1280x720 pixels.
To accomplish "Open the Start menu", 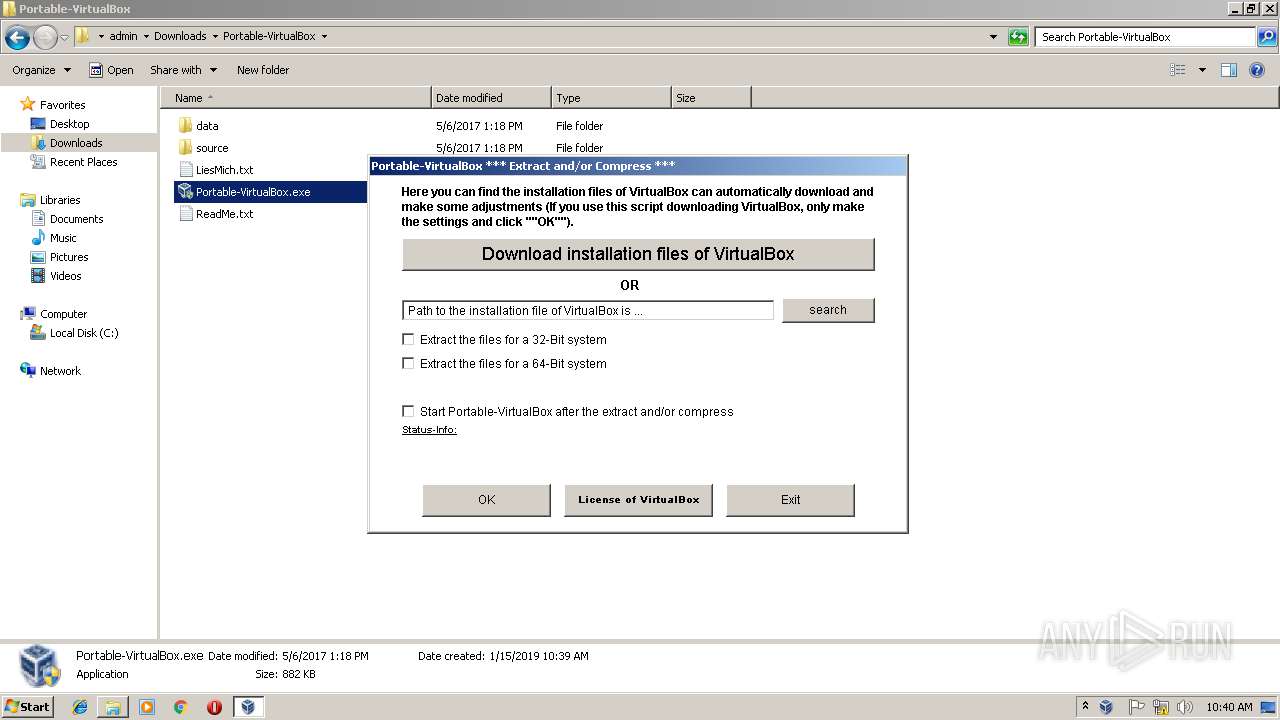I will coord(28,707).
